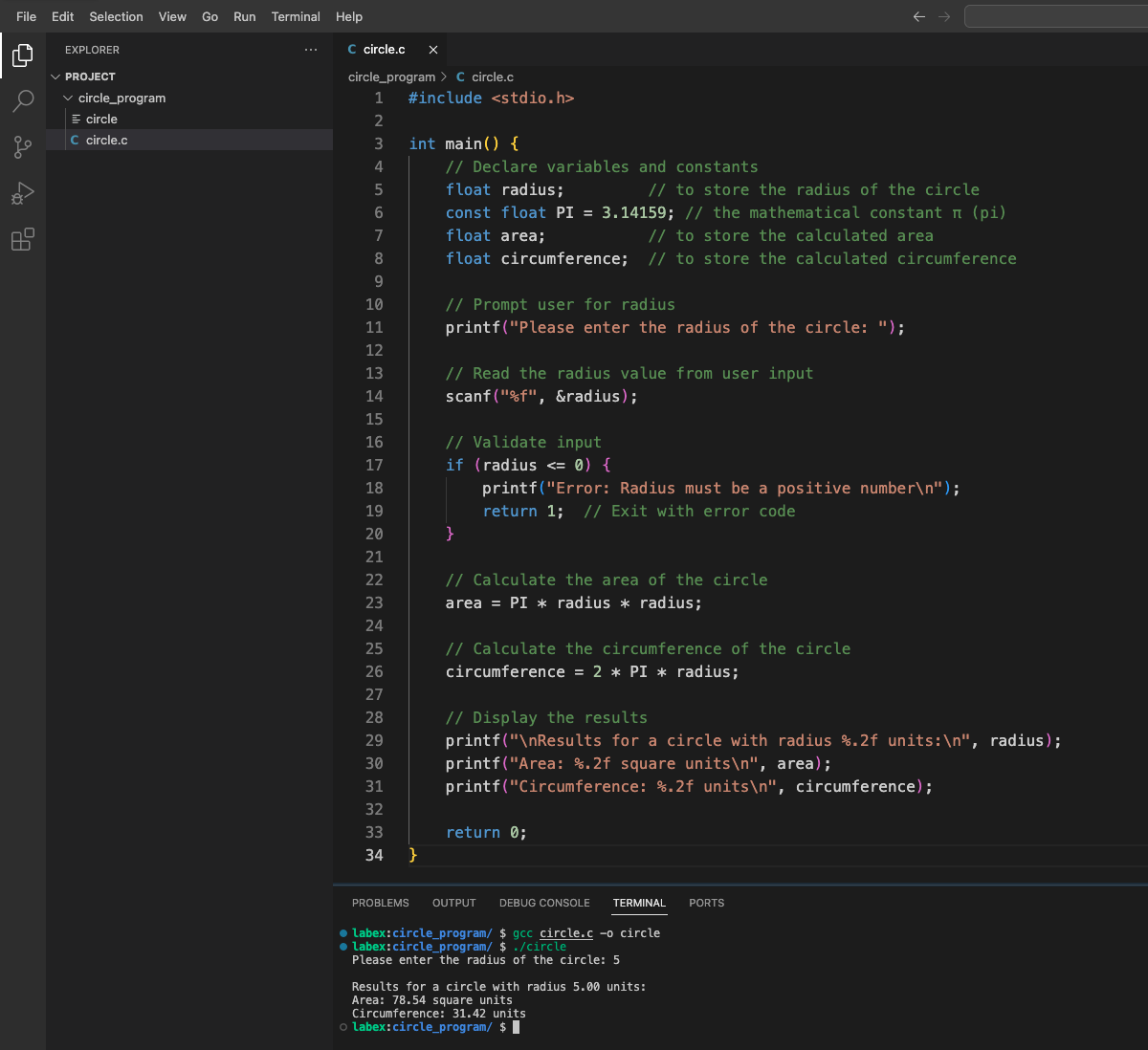
Task: Open the Selection menu
Action: [x=116, y=16]
